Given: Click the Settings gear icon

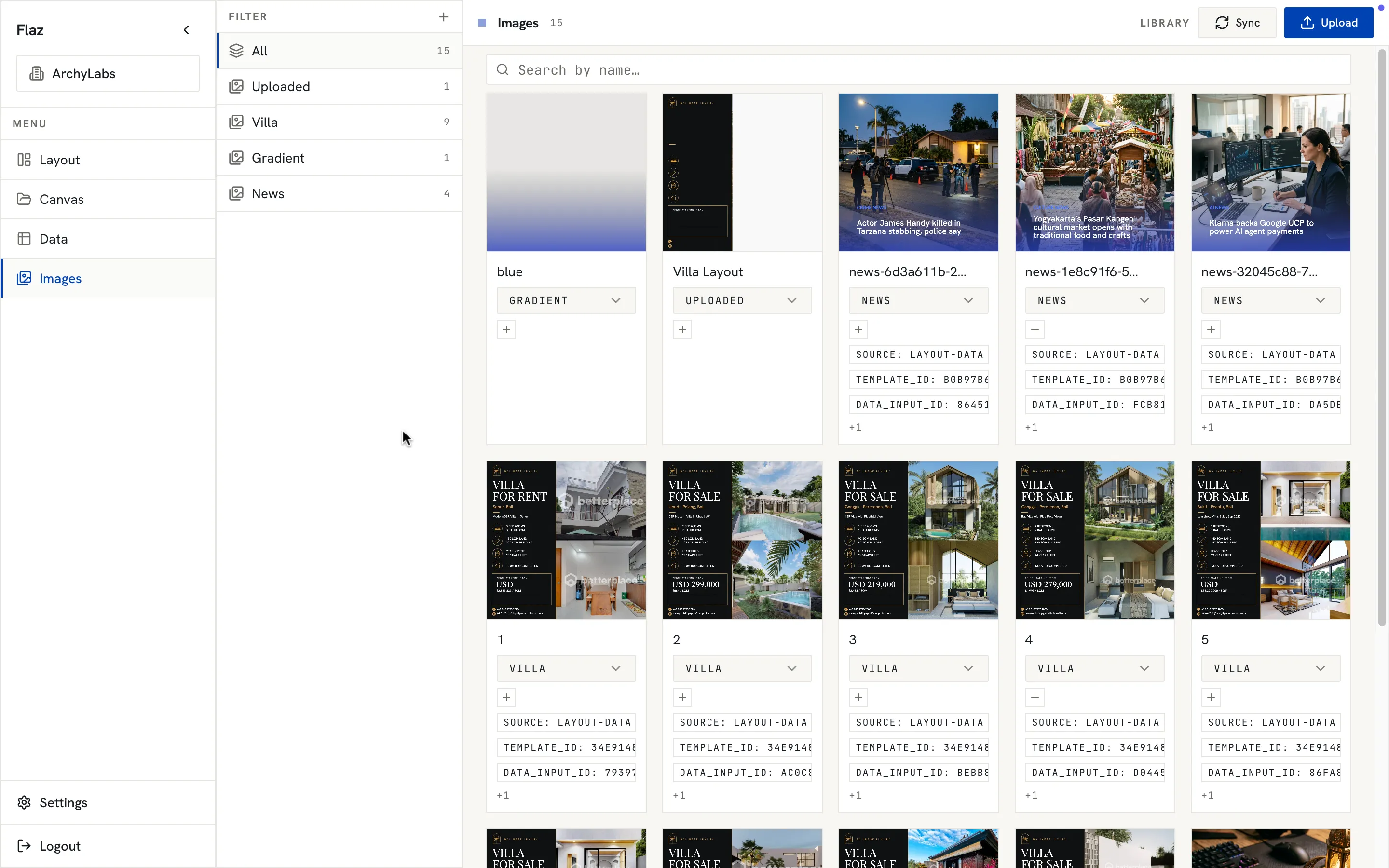Looking at the screenshot, I should click(x=24, y=802).
